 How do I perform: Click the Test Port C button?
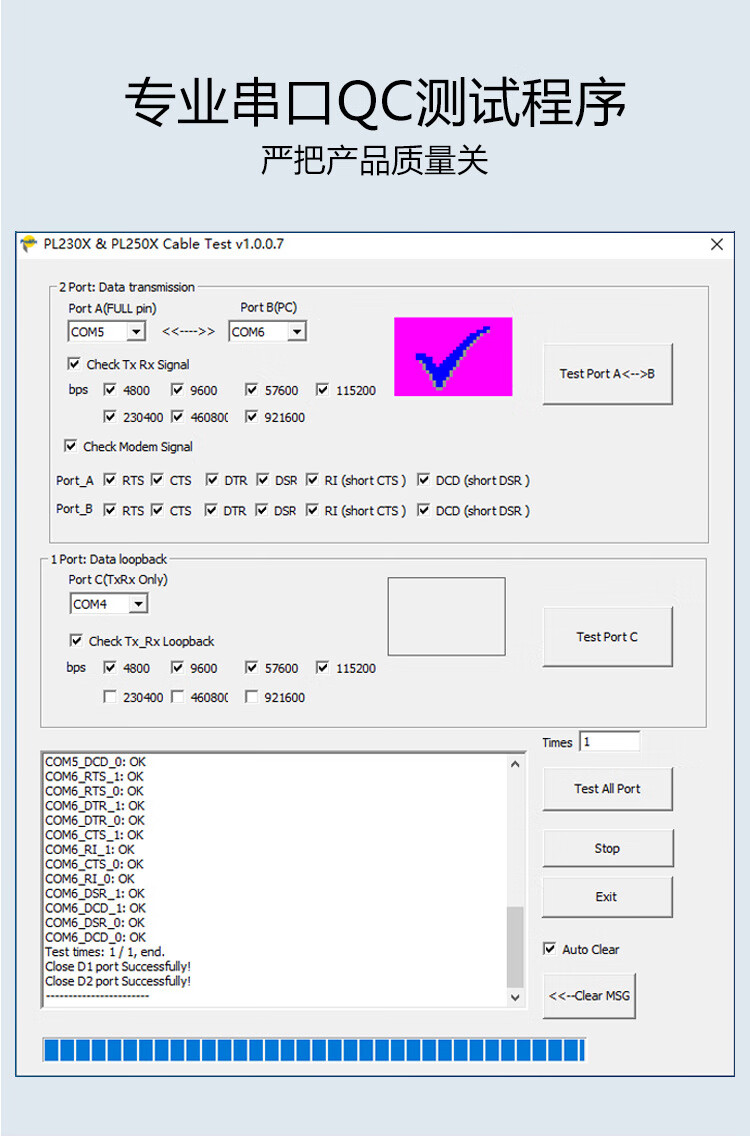pyautogui.click(x=607, y=637)
